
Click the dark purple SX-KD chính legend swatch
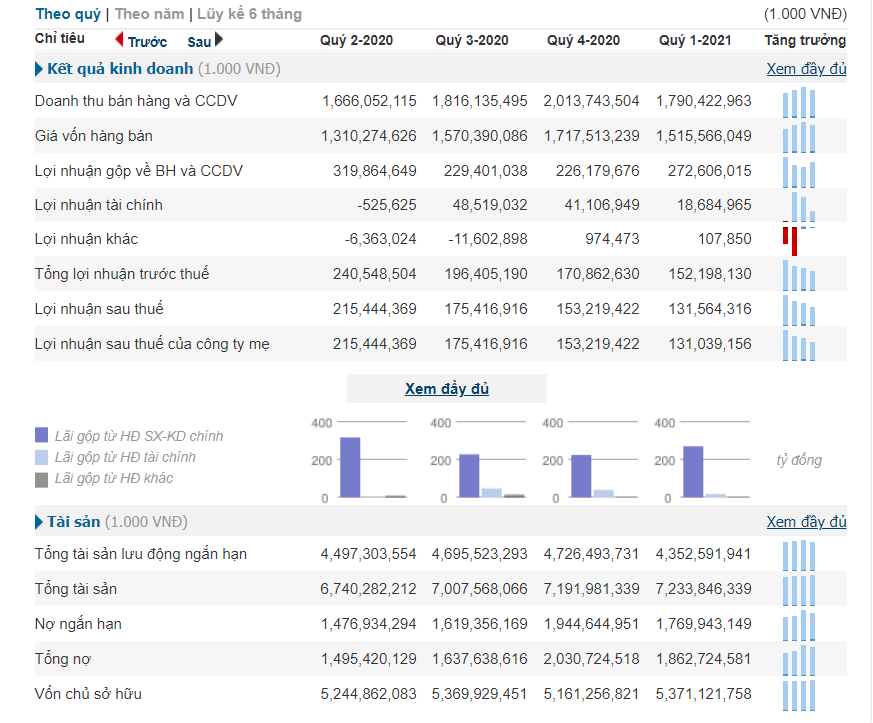tap(41, 435)
